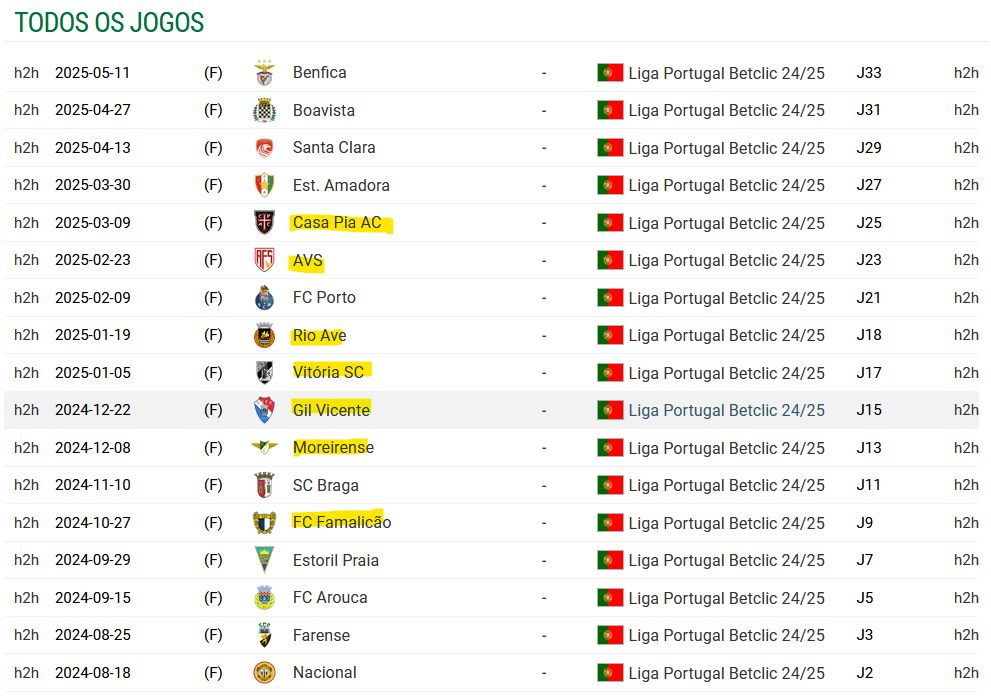991x696 pixels.
Task: Click the SC Braga crest icon
Action: point(264,485)
